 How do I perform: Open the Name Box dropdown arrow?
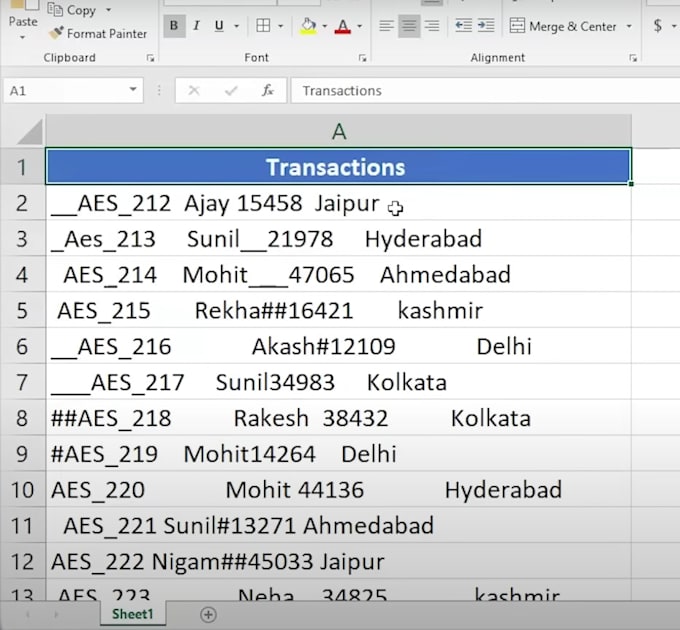pyautogui.click(x=133, y=90)
